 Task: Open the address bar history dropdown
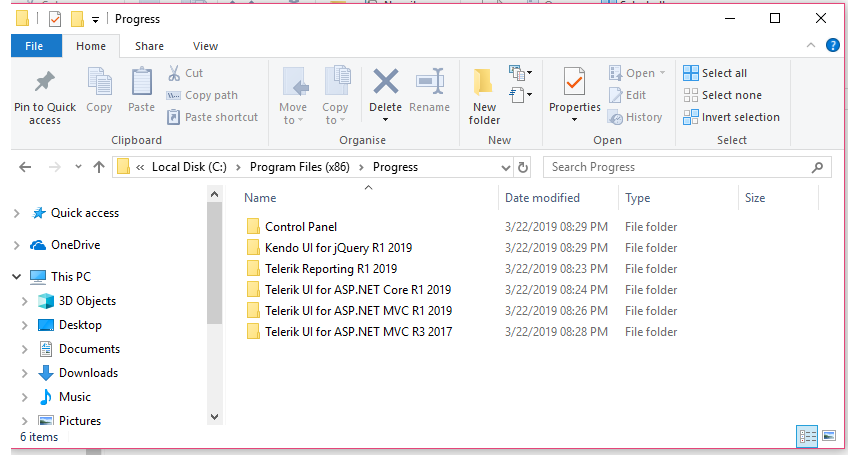tap(506, 168)
